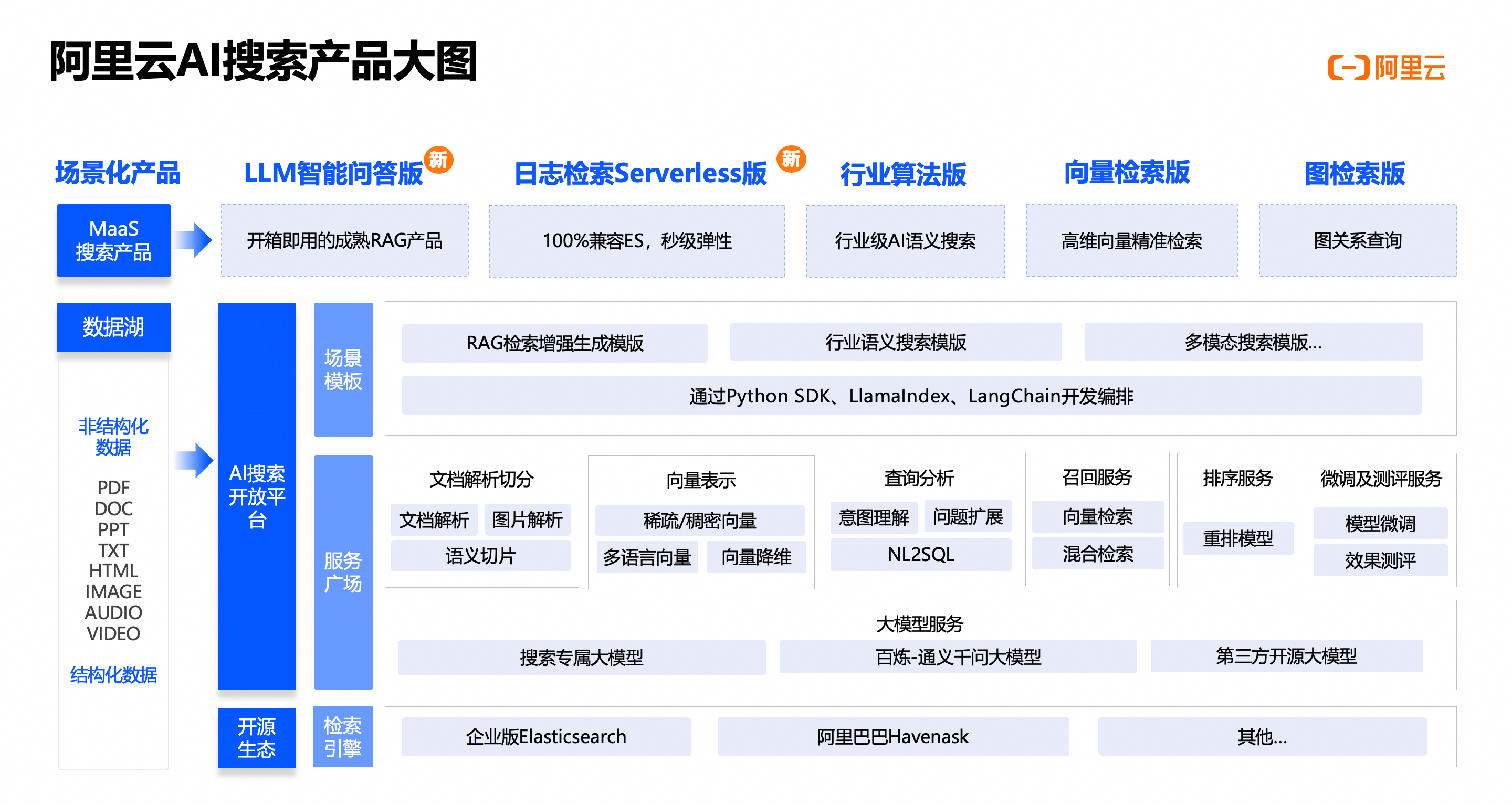Viewport: 1512px width, 805px height.
Task: Open the LLM智能问答版 heading
Action: coord(333,173)
